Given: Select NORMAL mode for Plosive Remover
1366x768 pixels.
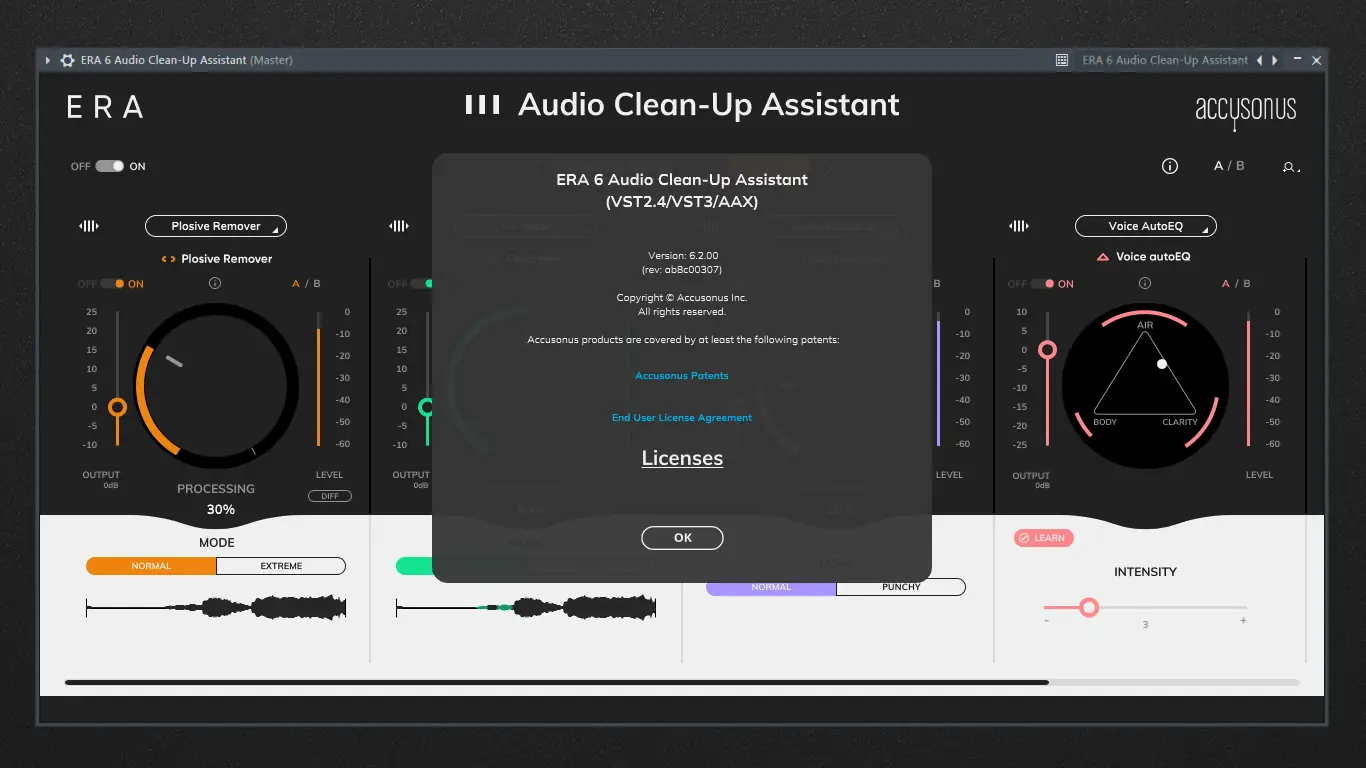Looking at the screenshot, I should [151, 566].
